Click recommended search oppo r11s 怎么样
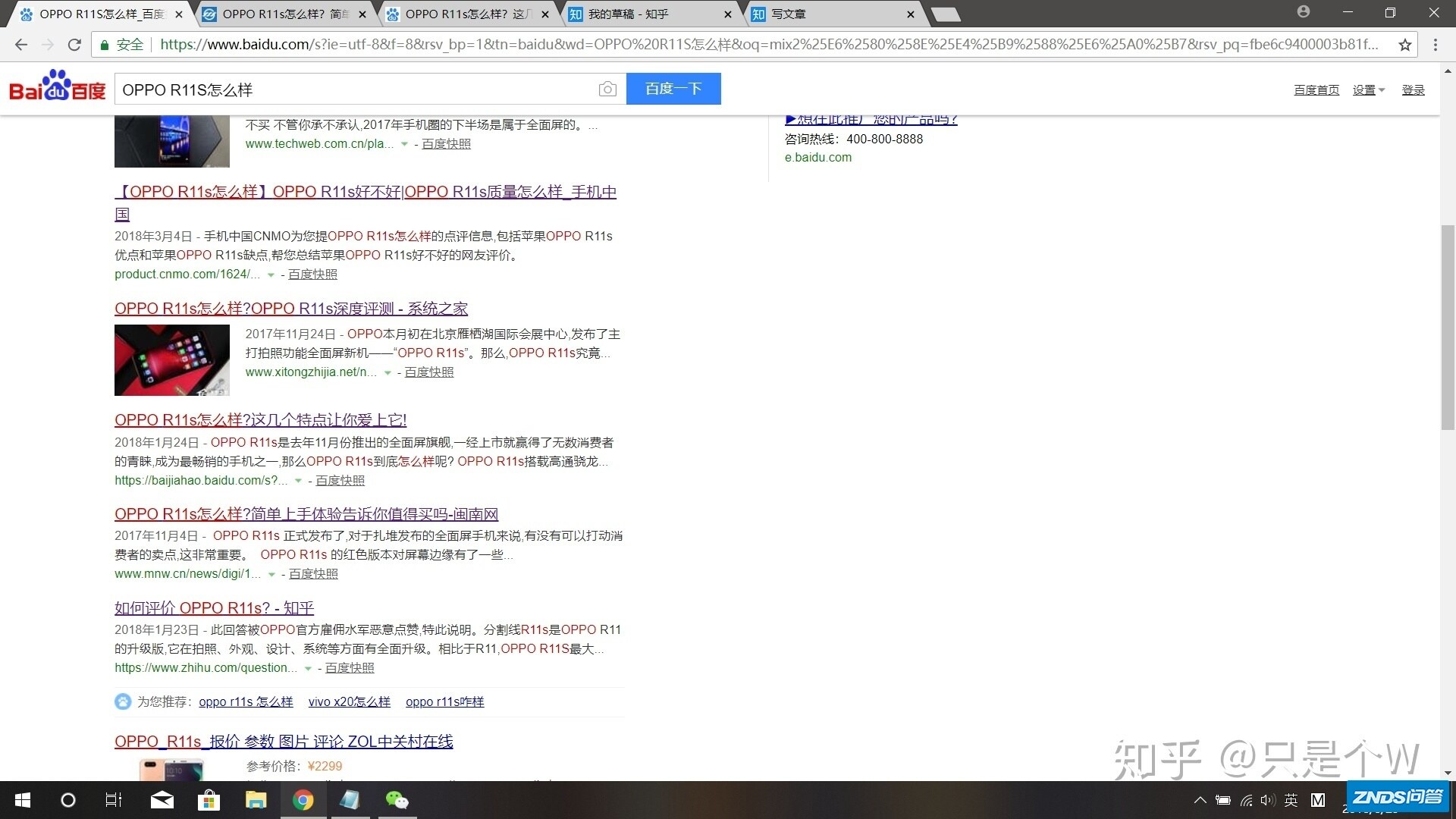The width and height of the screenshot is (1456, 819). click(x=246, y=702)
